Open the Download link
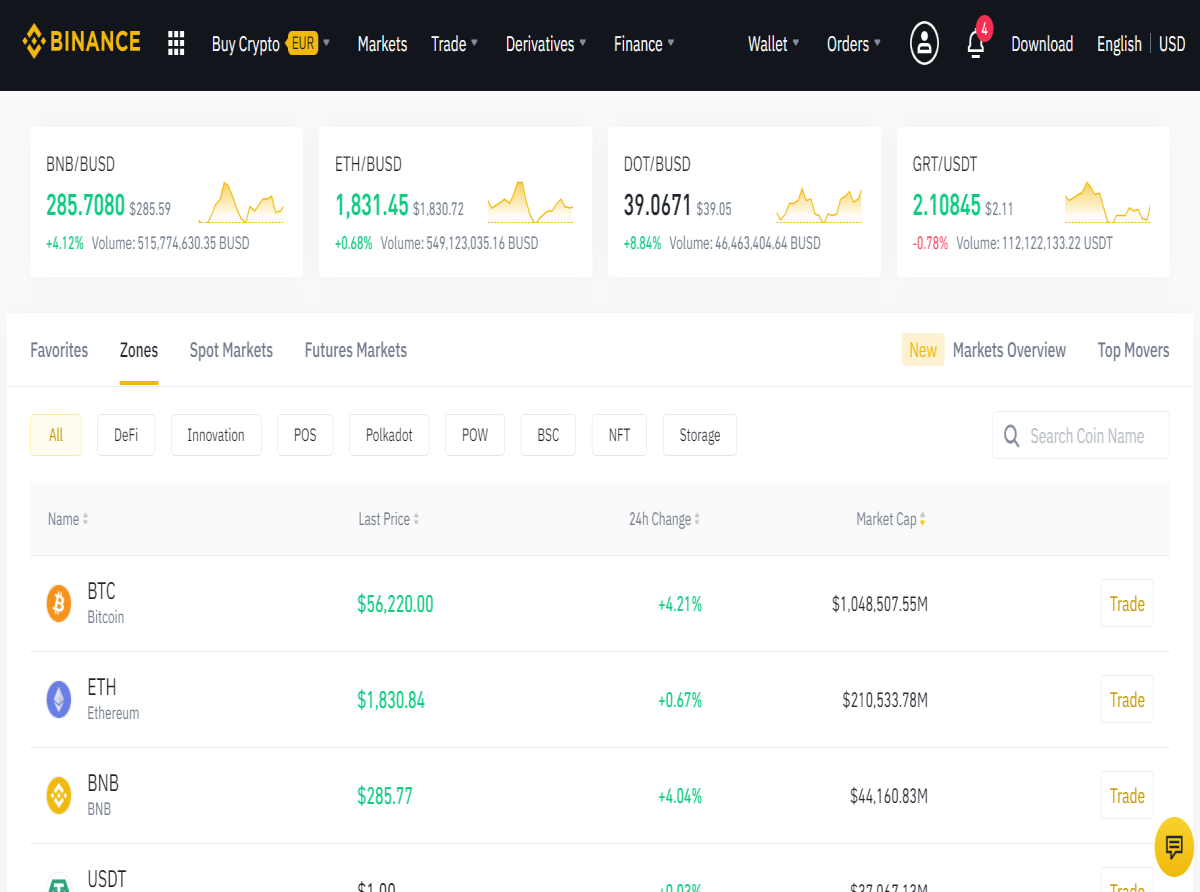 tap(1042, 44)
